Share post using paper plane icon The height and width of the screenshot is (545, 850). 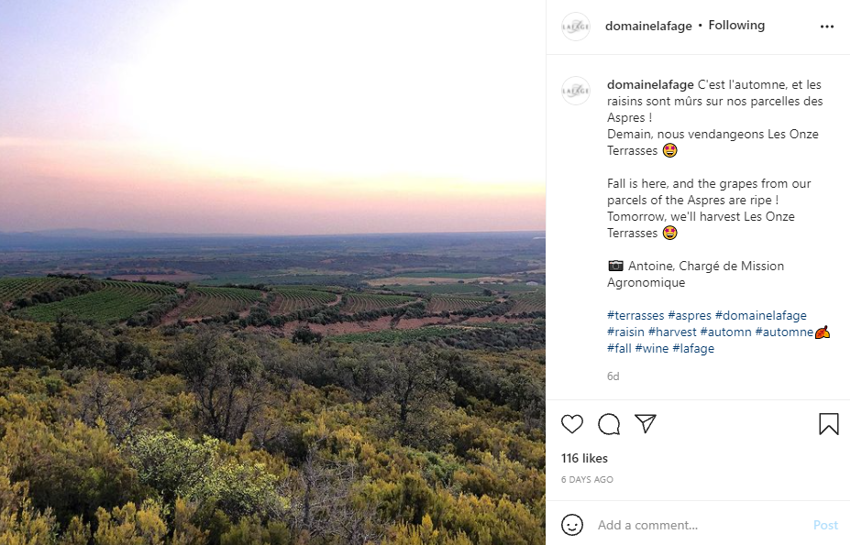[x=646, y=424]
